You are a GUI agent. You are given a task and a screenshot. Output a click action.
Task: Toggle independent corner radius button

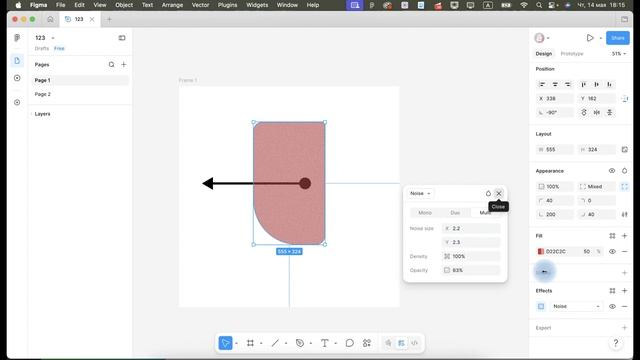pyautogui.click(x=624, y=187)
